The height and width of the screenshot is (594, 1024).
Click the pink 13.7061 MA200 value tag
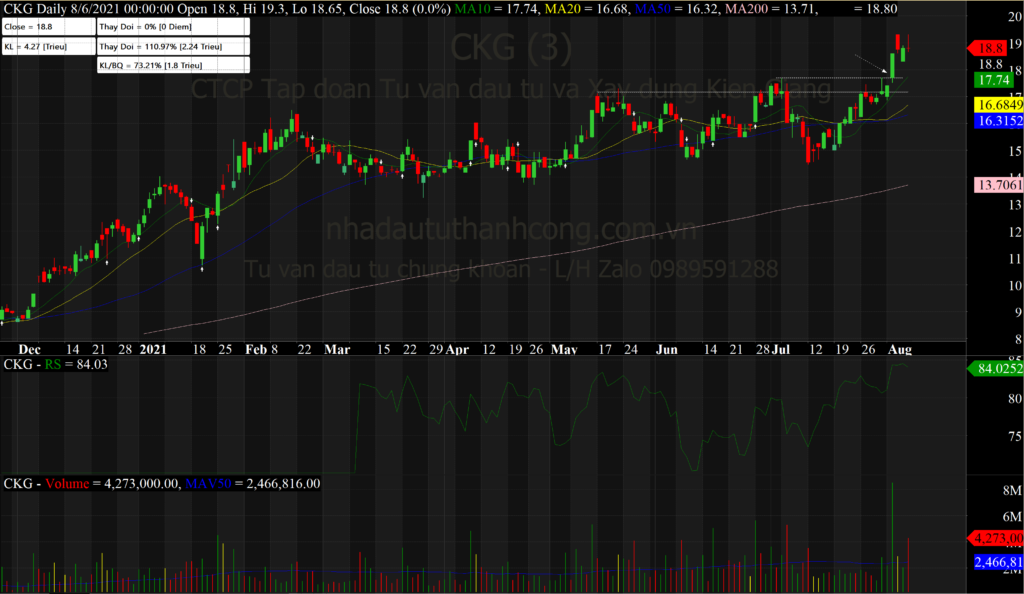tap(996, 186)
